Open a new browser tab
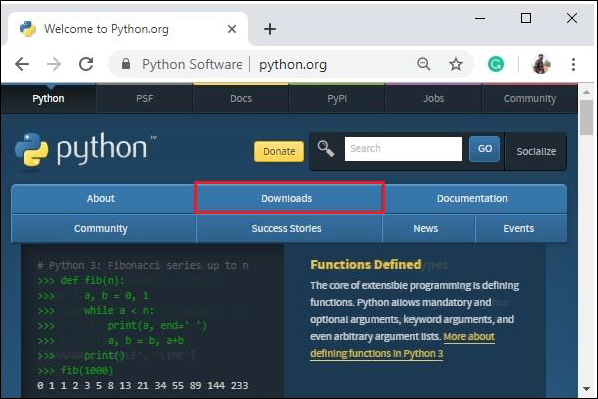This screenshot has width=598, height=399. pyautogui.click(x=270, y=29)
